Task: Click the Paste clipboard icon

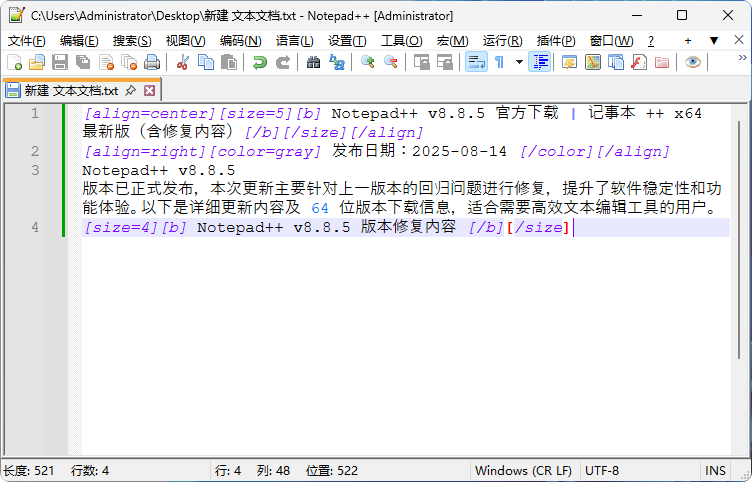Action: coord(229,62)
